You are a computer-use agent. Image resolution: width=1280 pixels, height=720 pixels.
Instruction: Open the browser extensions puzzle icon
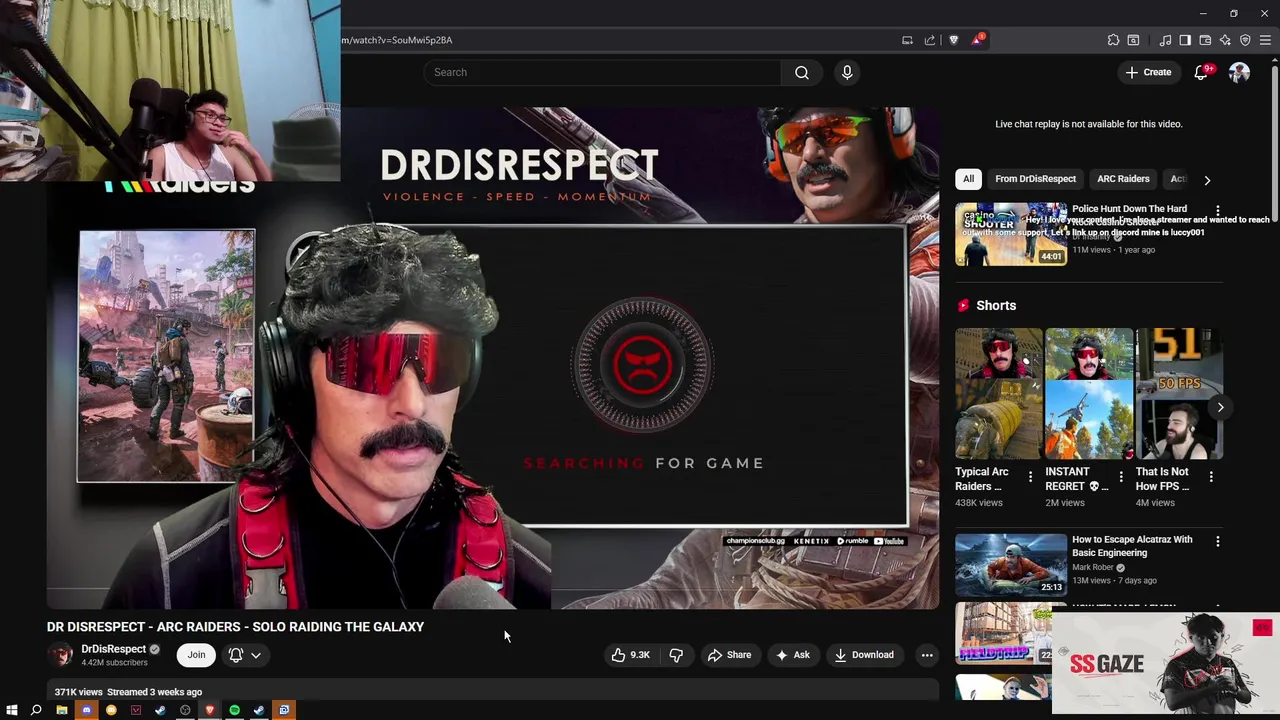(1113, 40)
